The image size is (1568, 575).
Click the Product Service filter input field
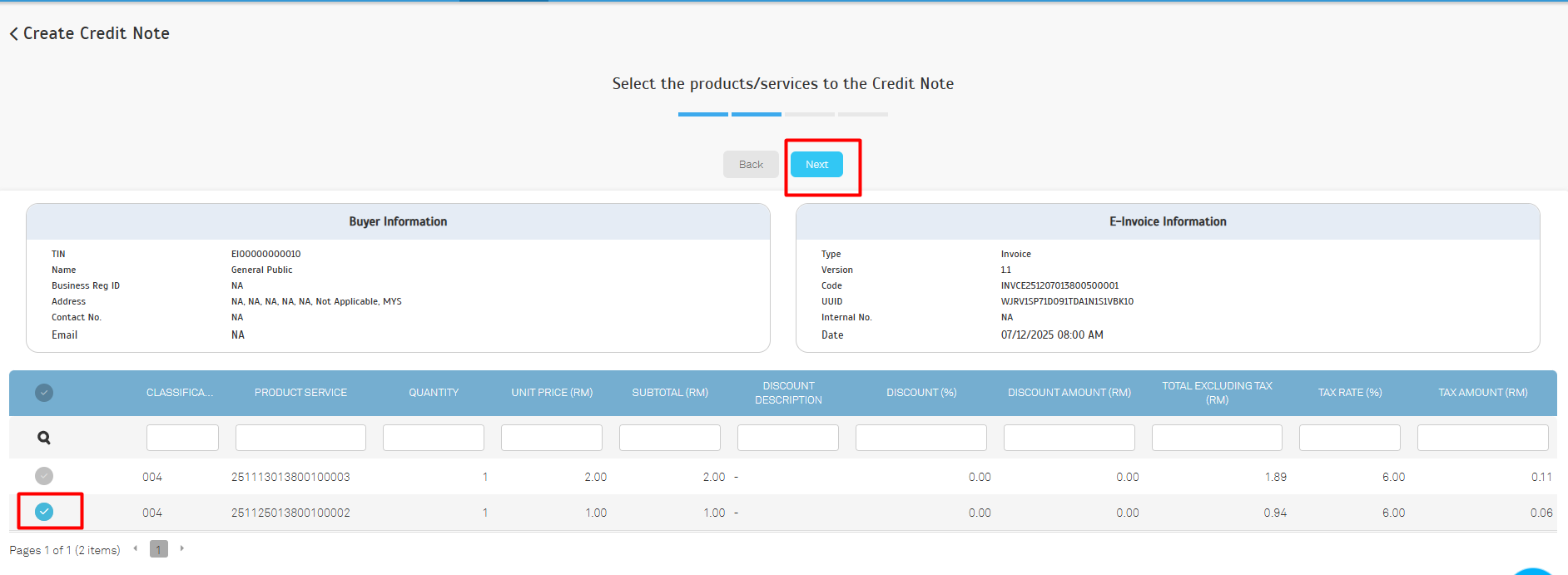(x=300, y=438)
